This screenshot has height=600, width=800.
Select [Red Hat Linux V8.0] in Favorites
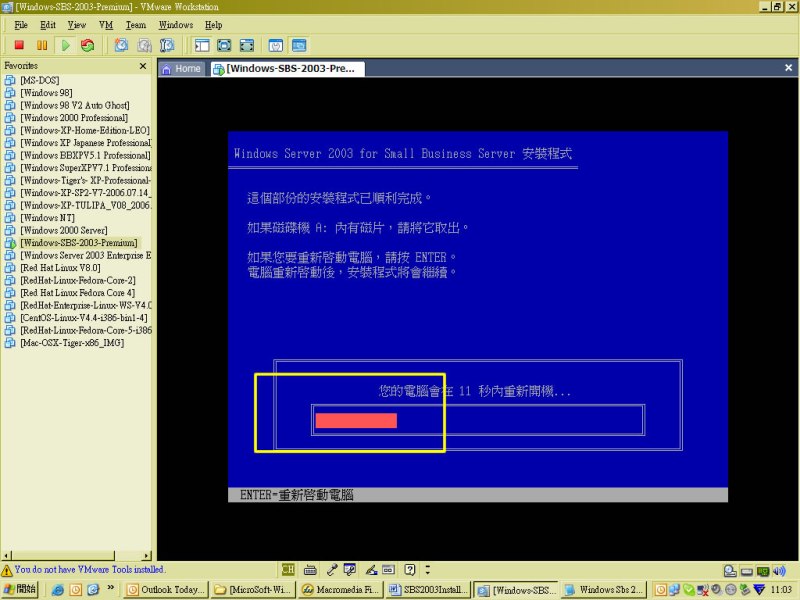click(60, 268)
